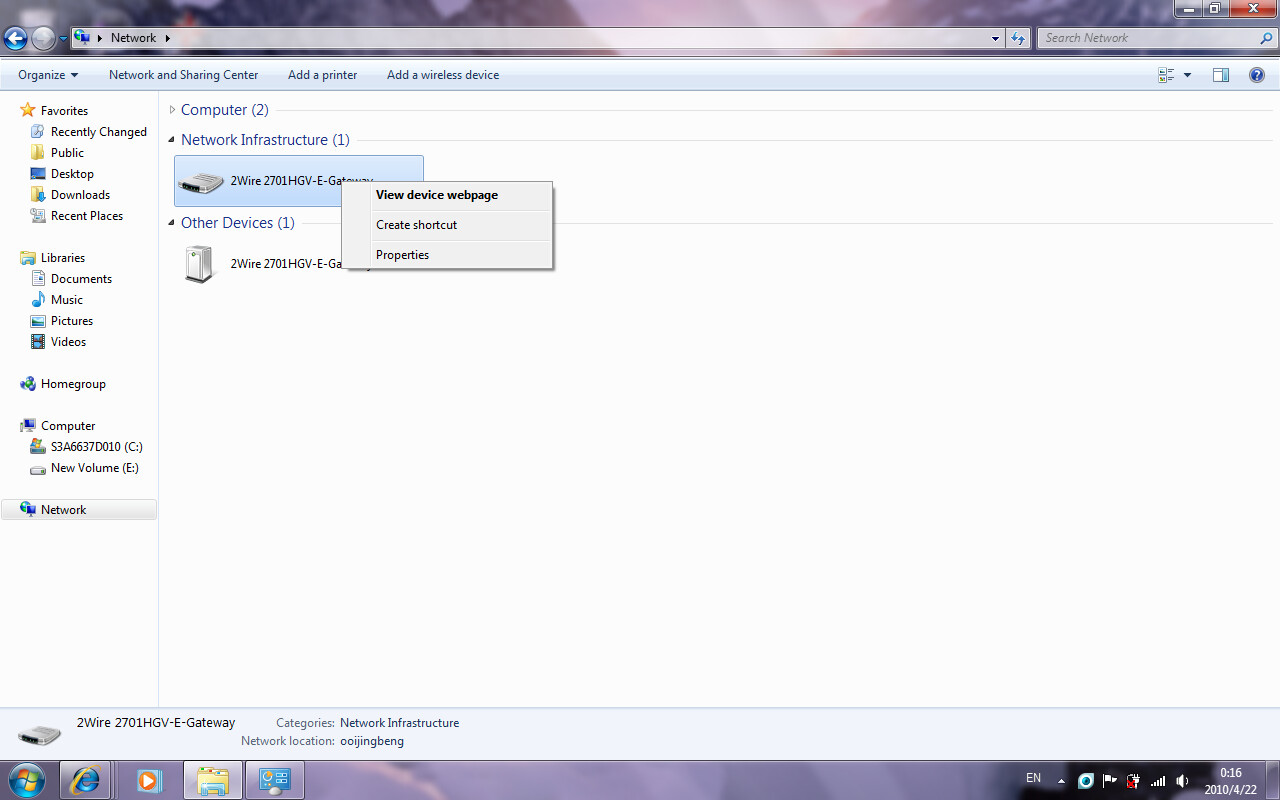The height and width of the screenshot is (800, 1280).
Task: Click the power plug icon in system tray
Action: (x=1131, y=780)
